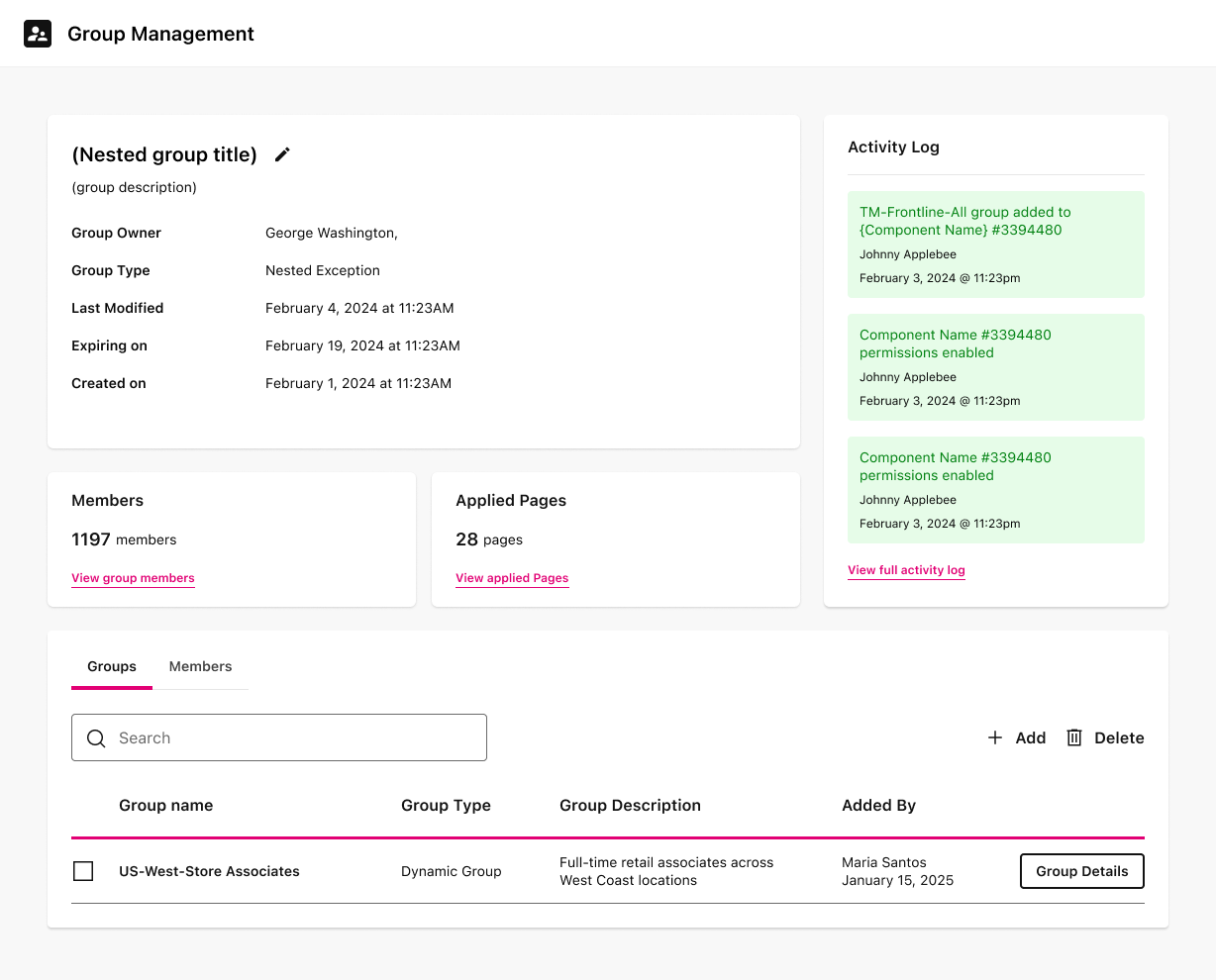The width and height of the screenshot is (1216, 980).
Task: Click the (group description) text
Action: (x=134, y=188)
